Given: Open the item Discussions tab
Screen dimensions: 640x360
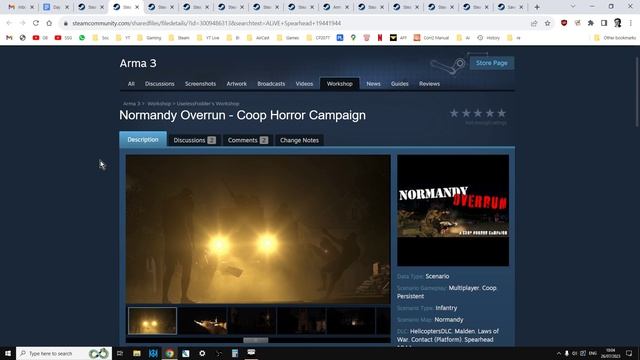Looking at the screenshot, I should coord(194,140).
